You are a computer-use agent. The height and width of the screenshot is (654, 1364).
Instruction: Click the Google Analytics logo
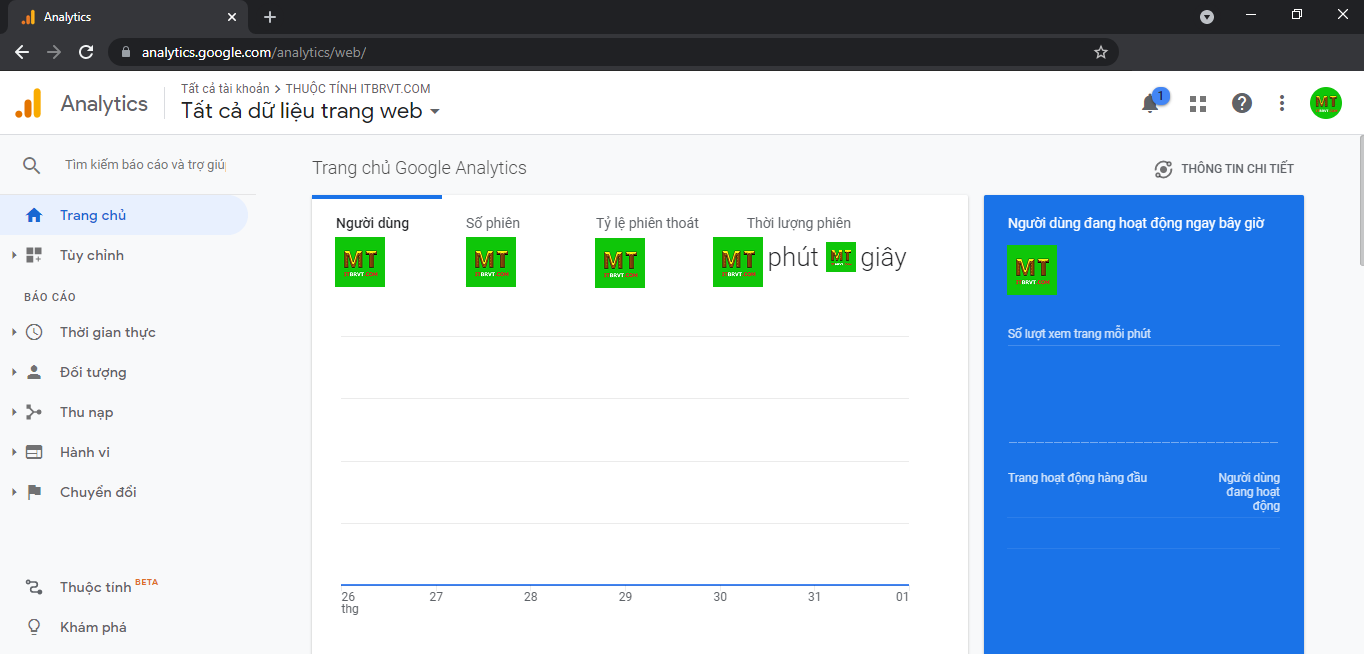point(29,103)
